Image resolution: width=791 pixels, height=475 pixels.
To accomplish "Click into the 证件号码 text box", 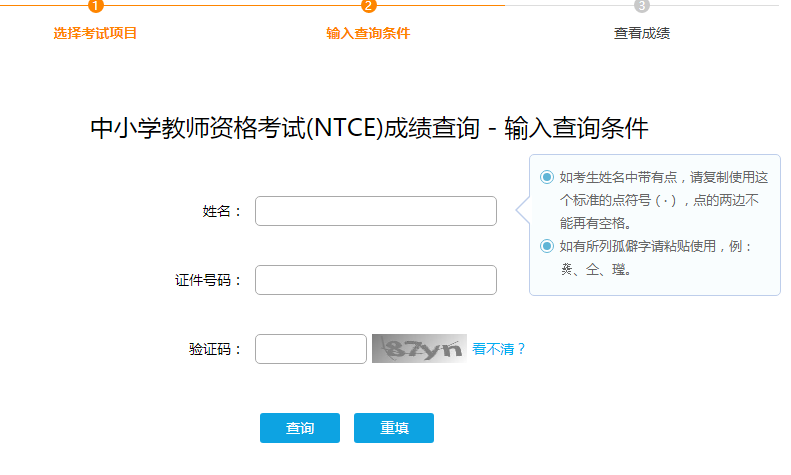I will (376, 280).
